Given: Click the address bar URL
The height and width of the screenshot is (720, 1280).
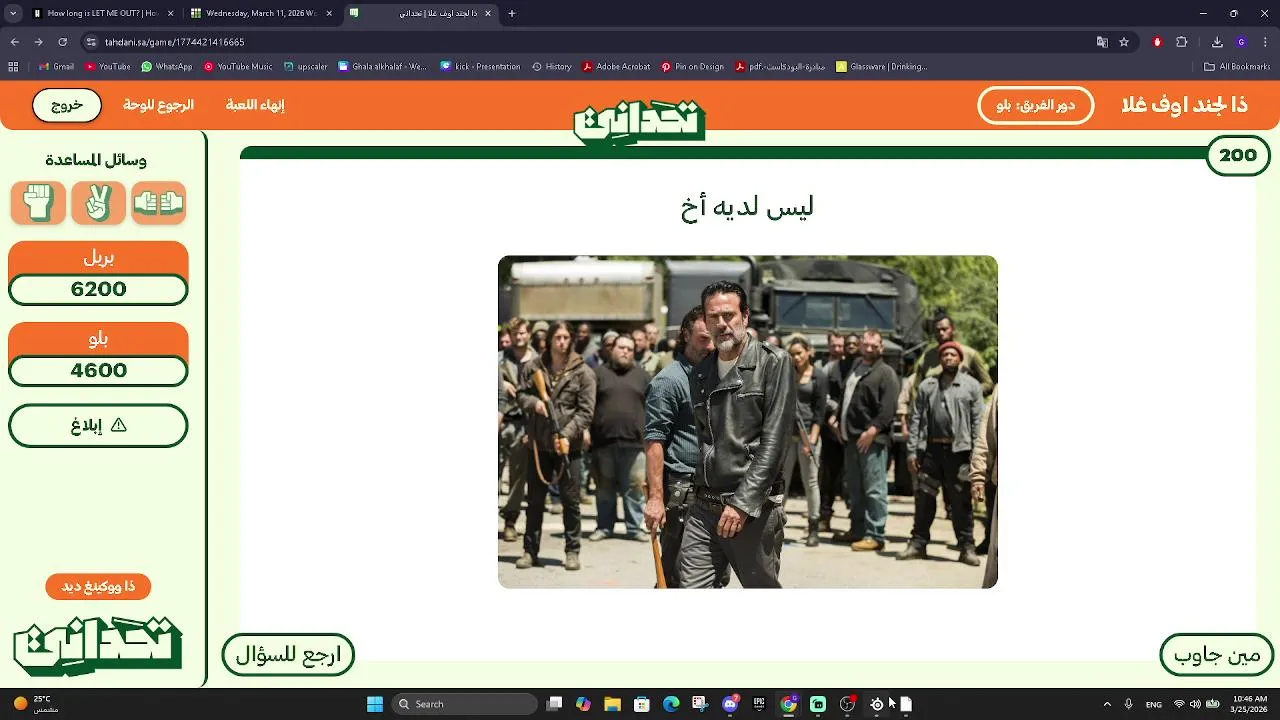Looking at the screenshot, I should pyautogui.click(x=175, y=42).
